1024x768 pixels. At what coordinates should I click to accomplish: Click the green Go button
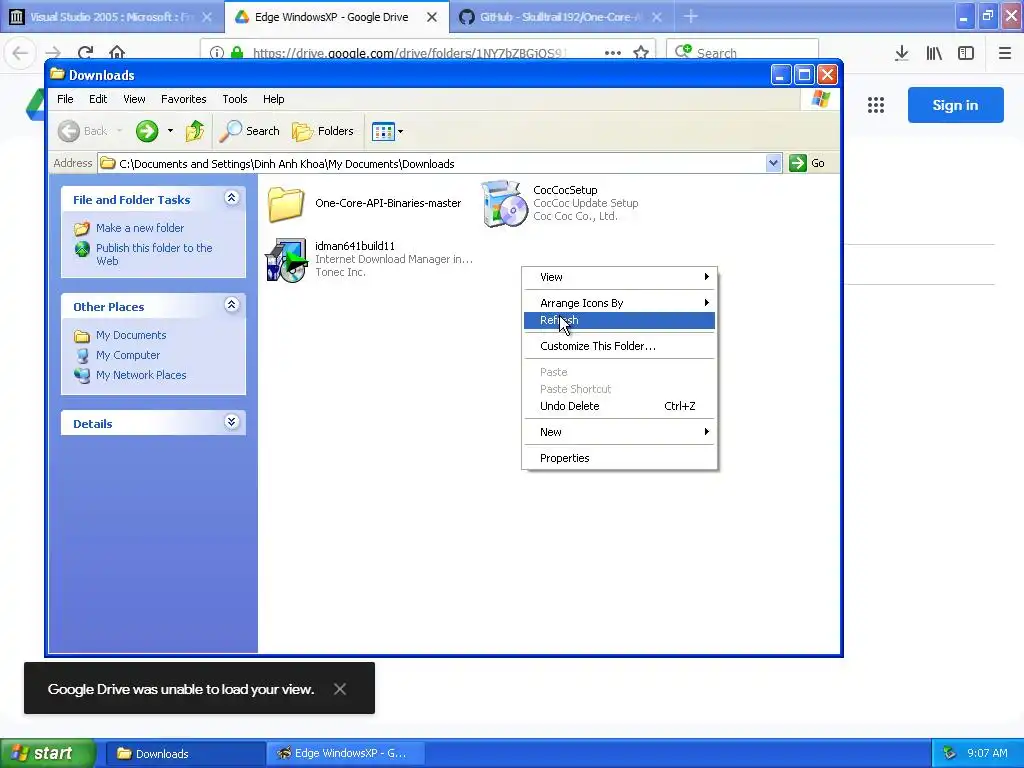[x=807, y=163]
